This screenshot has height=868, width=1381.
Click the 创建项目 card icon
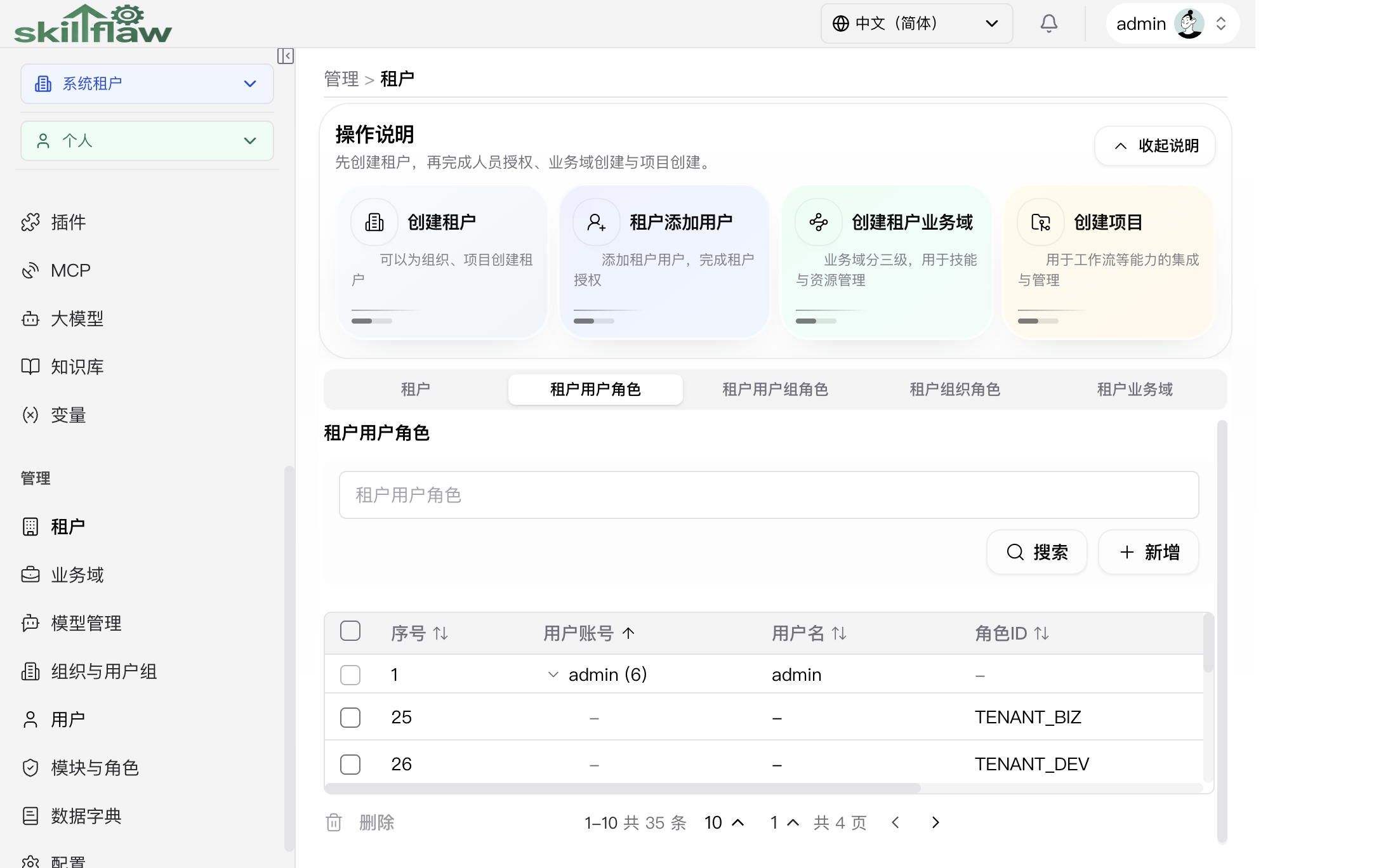point(1041,222)
